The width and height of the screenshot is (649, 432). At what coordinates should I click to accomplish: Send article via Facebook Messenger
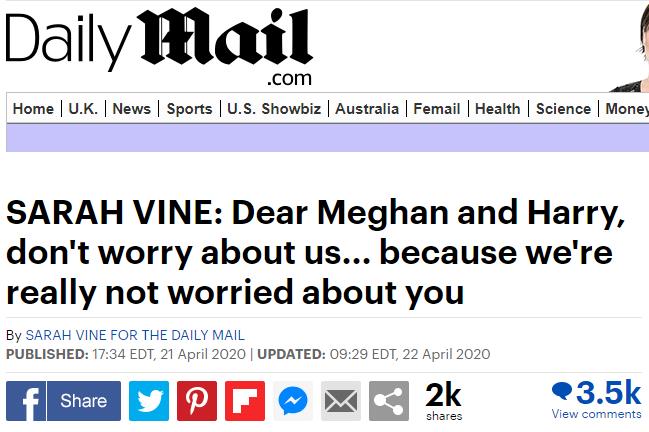click(x=293, y=401)
